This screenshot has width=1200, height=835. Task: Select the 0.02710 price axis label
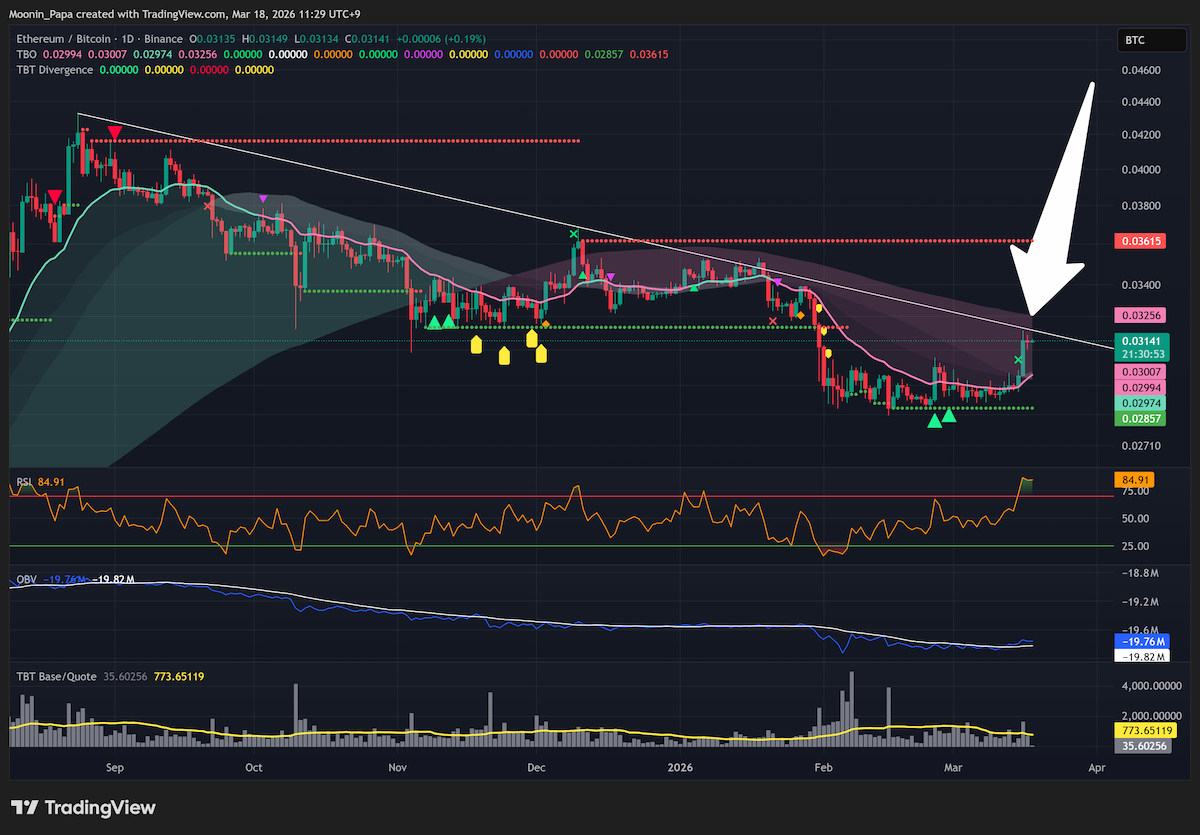tap(1140, 445)
